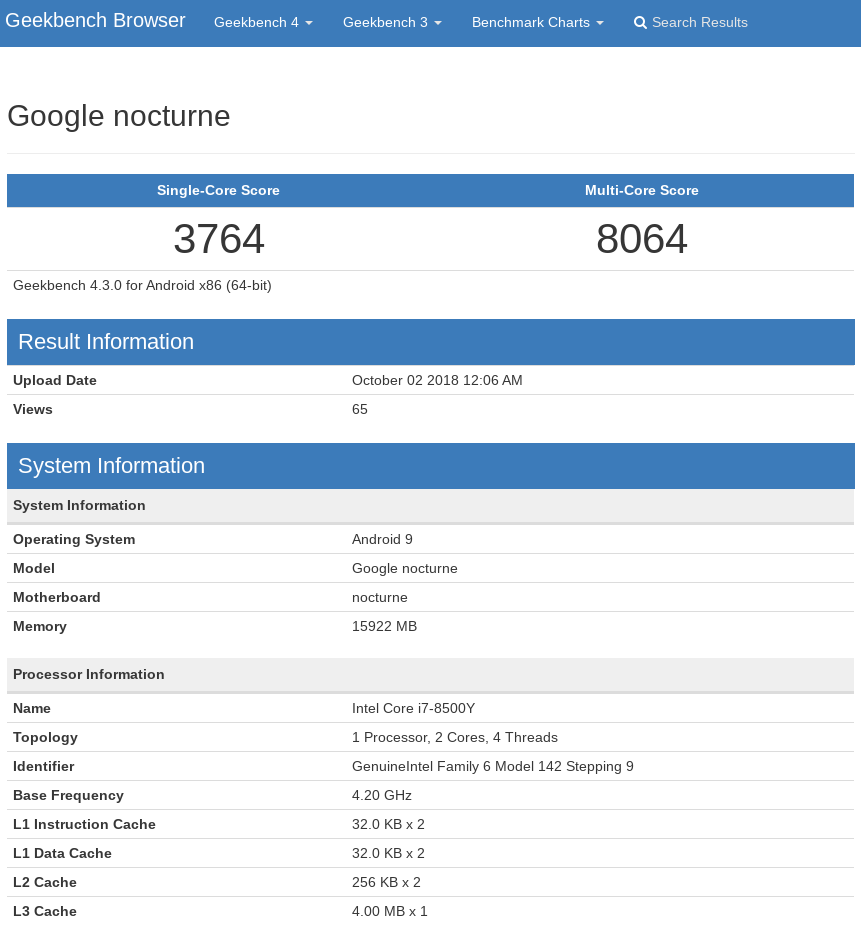Select the processor Name label

pos(32,708)
